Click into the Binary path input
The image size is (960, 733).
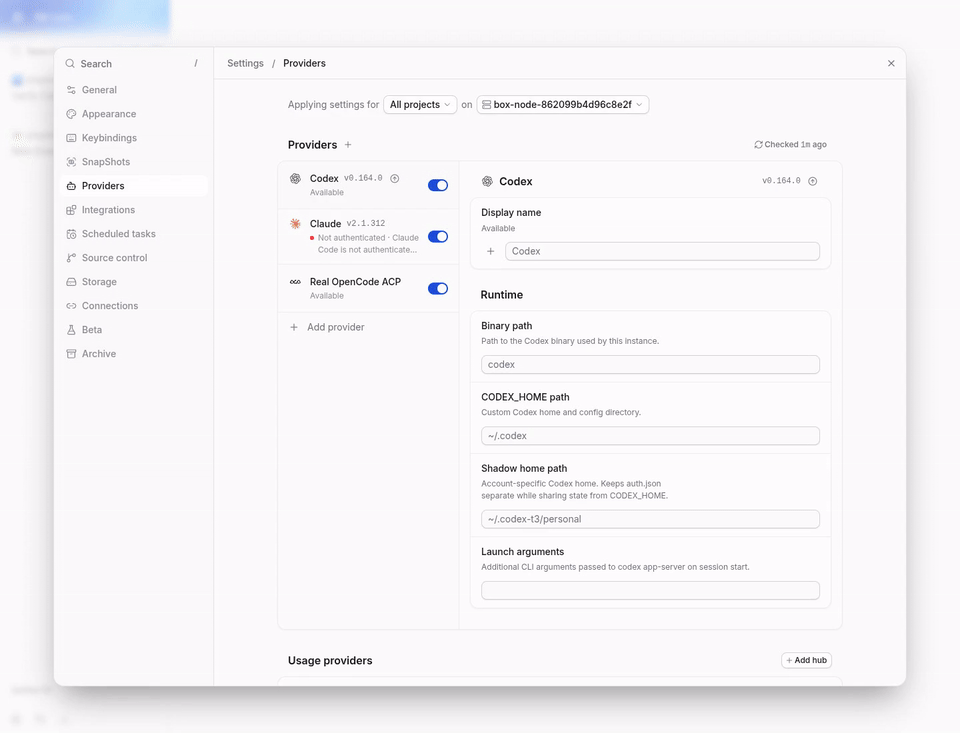click(650, 364)
